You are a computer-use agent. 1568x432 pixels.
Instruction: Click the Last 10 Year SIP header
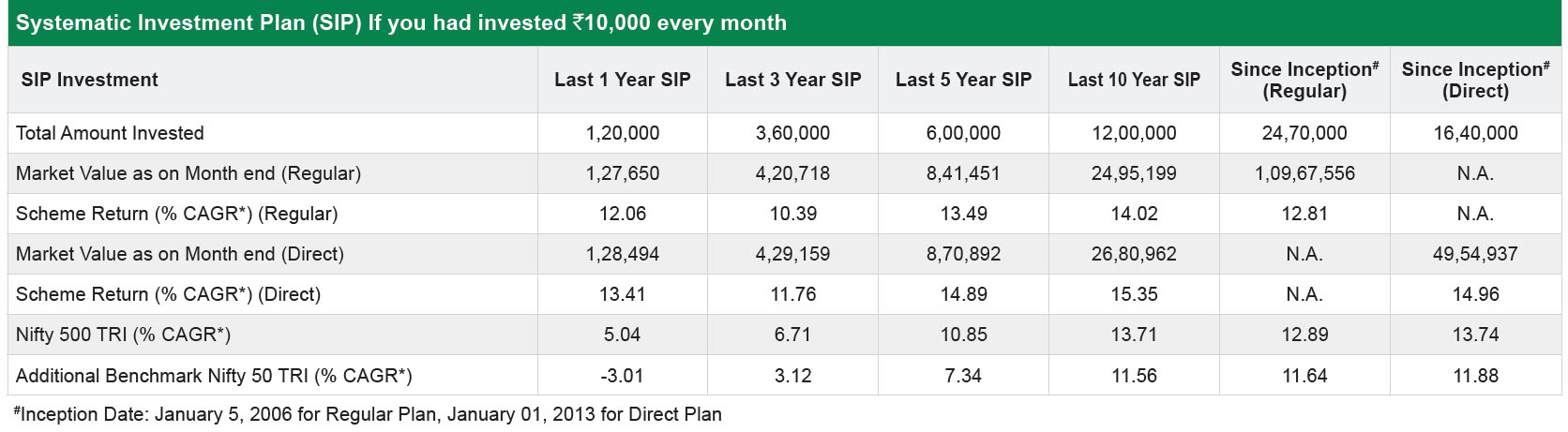[x=1134, y=80]
